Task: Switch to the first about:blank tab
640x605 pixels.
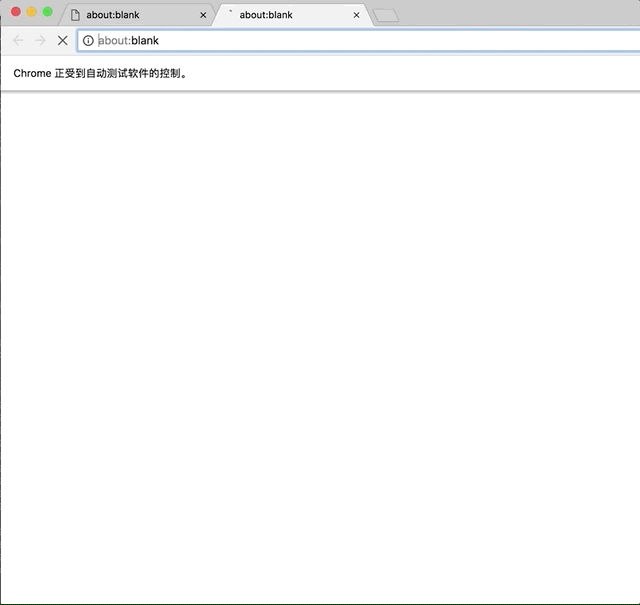Action: tap(136, 15)
